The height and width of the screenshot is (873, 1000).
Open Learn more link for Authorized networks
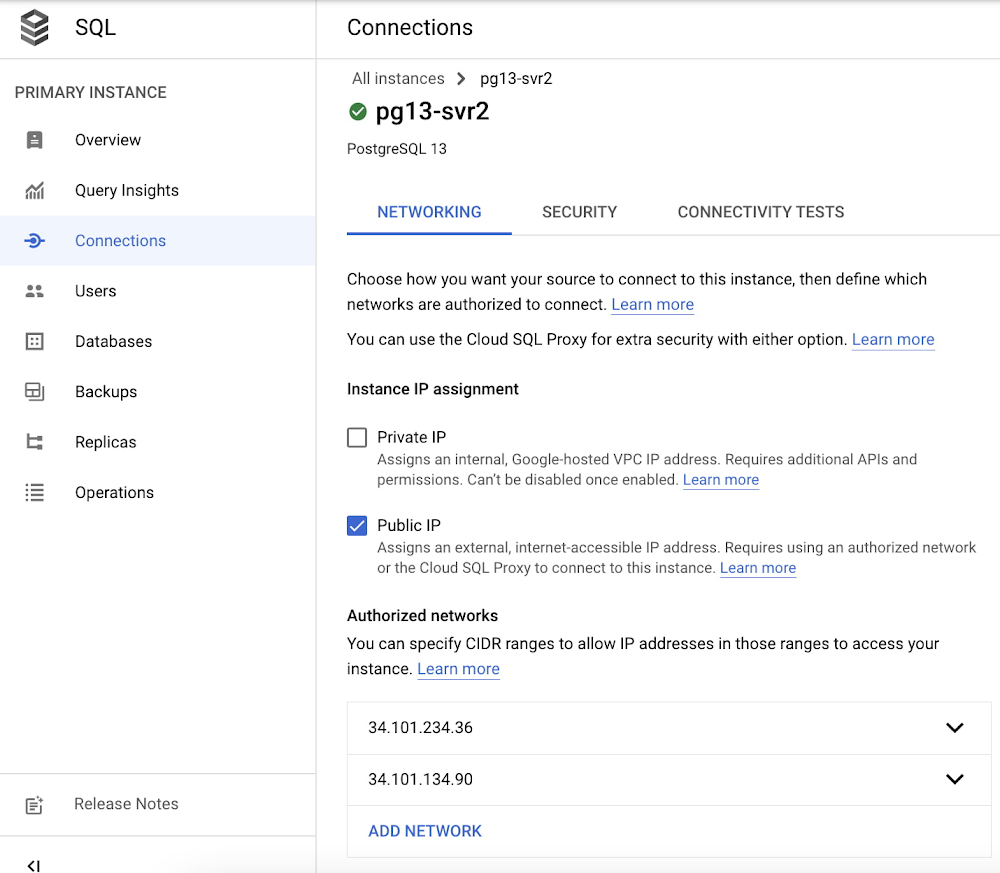tap(458, 669)
